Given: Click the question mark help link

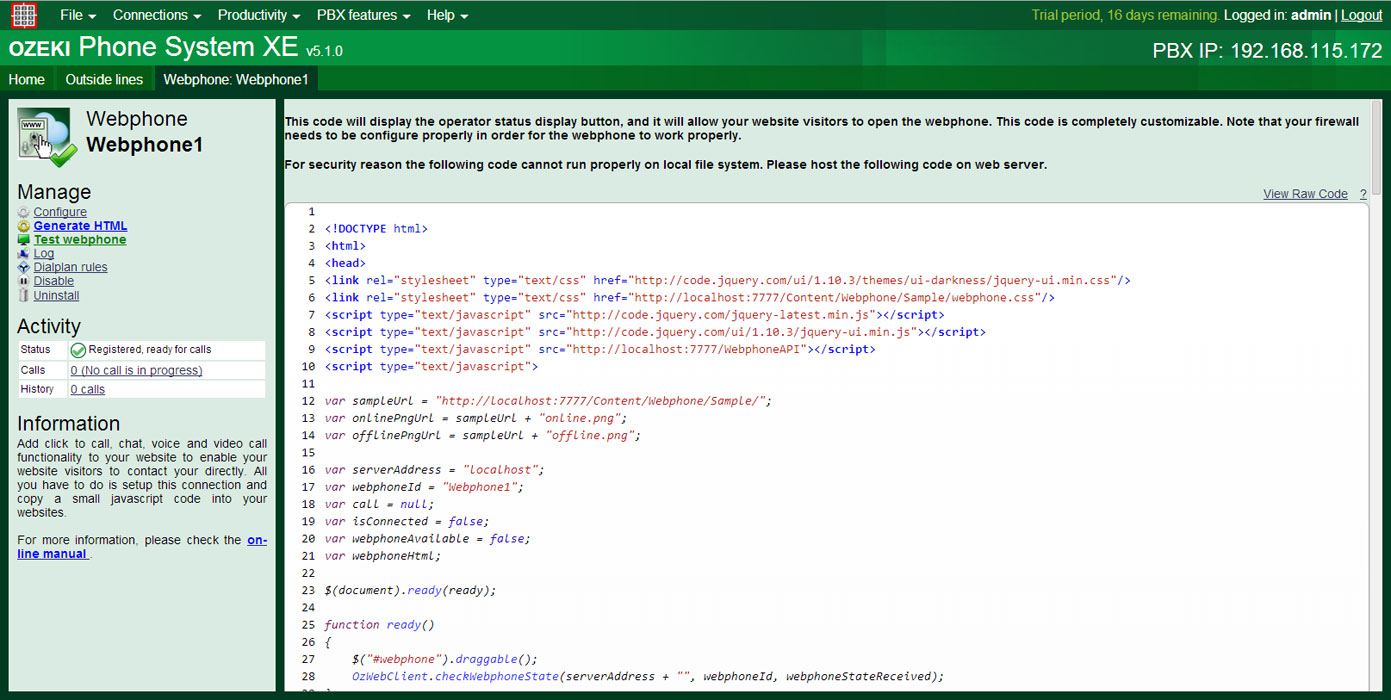Looking at the screenshot, I should [x=1362, y=194].
